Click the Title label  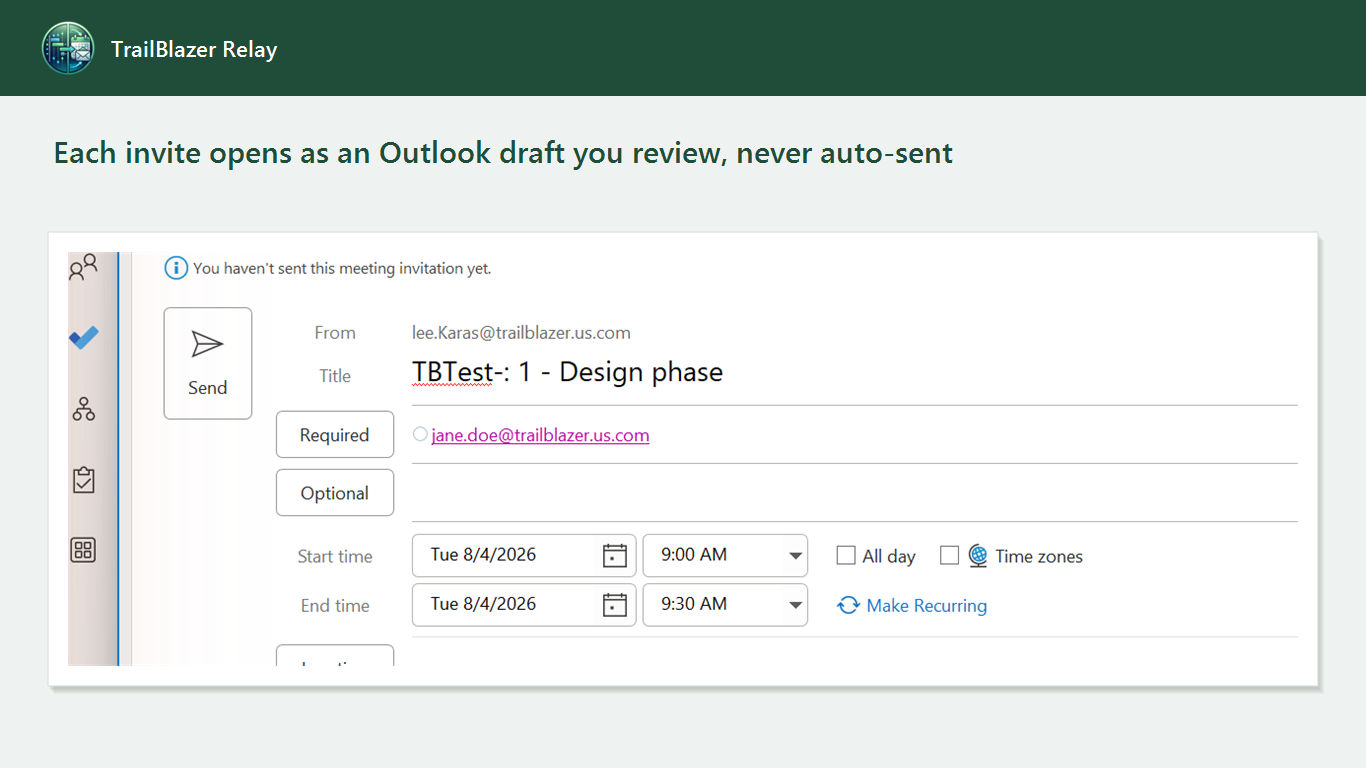[x=335, y=376]
